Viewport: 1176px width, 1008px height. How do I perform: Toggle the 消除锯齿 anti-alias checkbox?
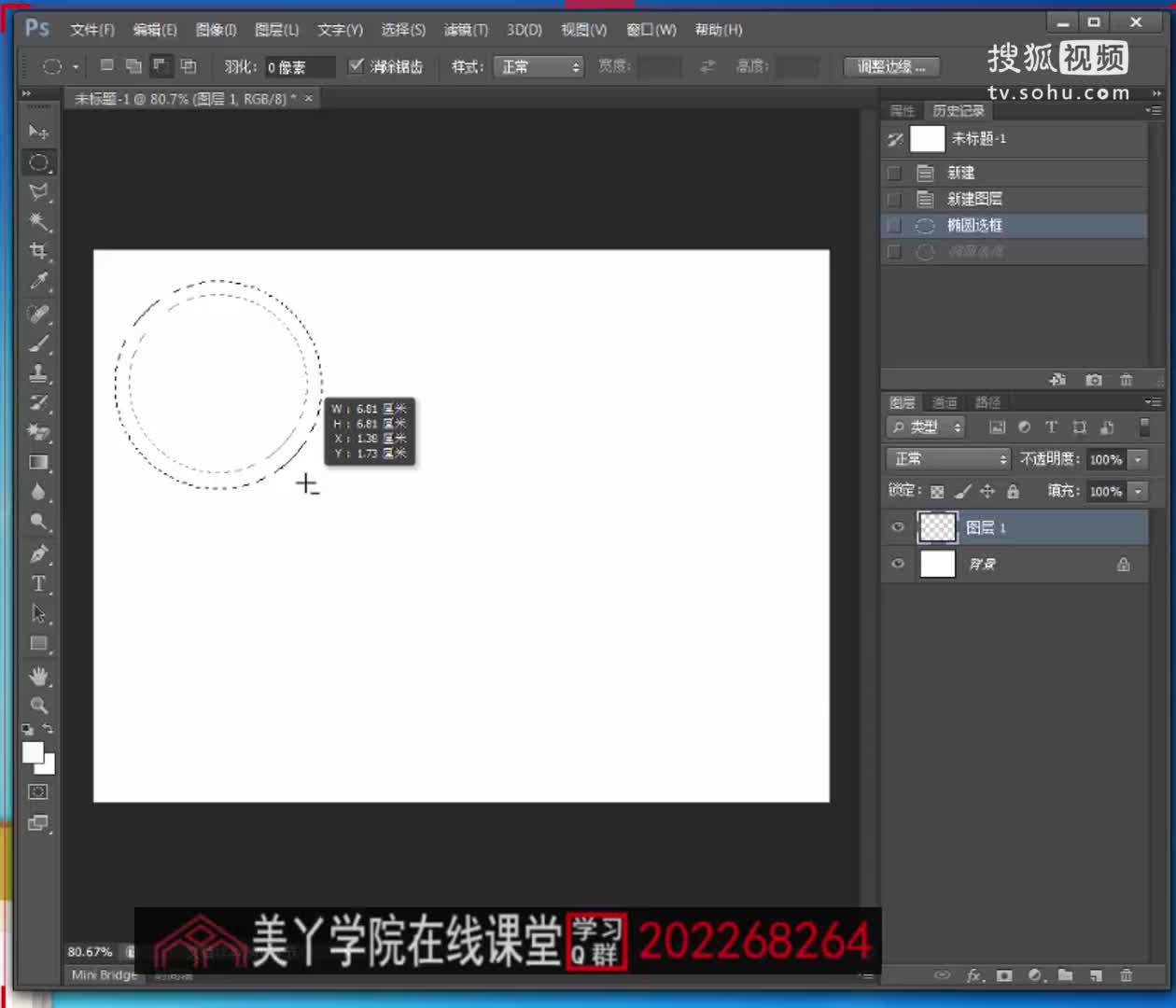[356, 65]
